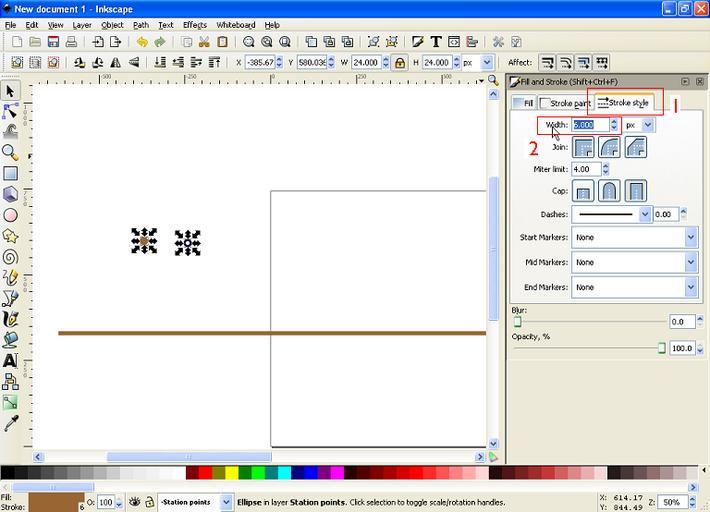Screen dimensions: 710x512
Task: Click the Undo arrow icon
Action: pos(142,42)
